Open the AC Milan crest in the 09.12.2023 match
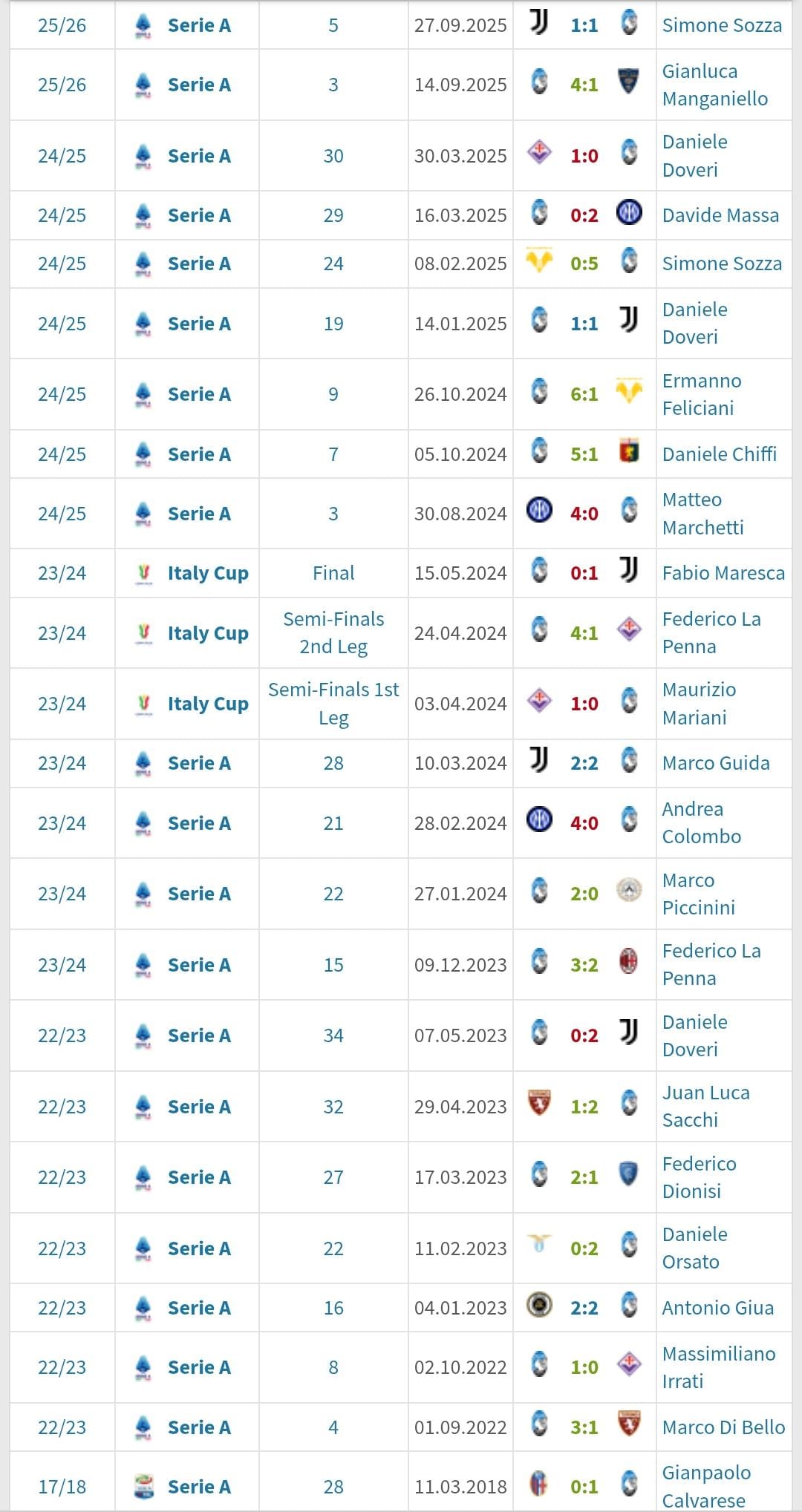This screenshot has height=1512, width=802. point(629,963)
